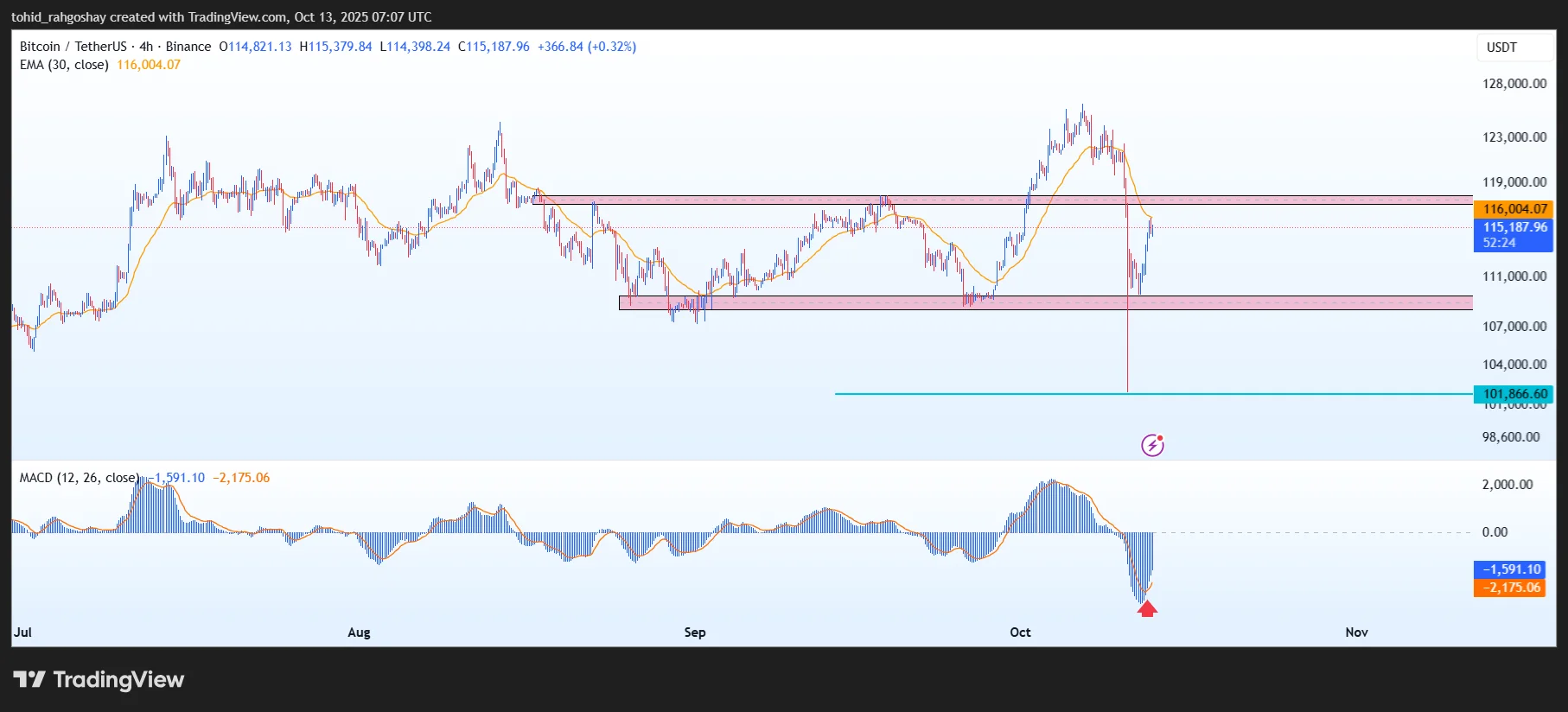1568x712 pixels.
Task: Click the cyan 101,866.60 price label
Action: 1514,394
